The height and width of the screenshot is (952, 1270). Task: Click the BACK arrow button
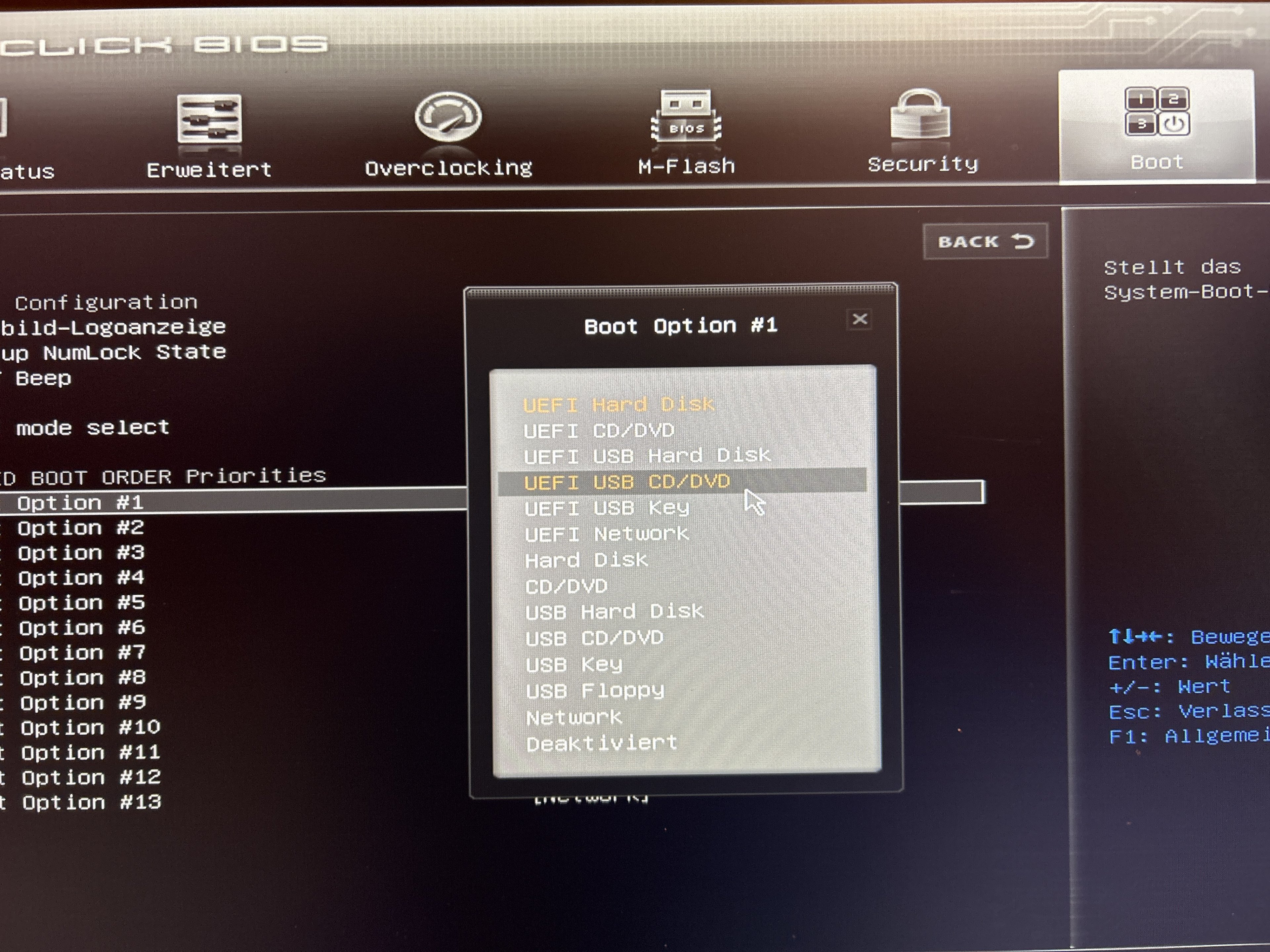985,242
